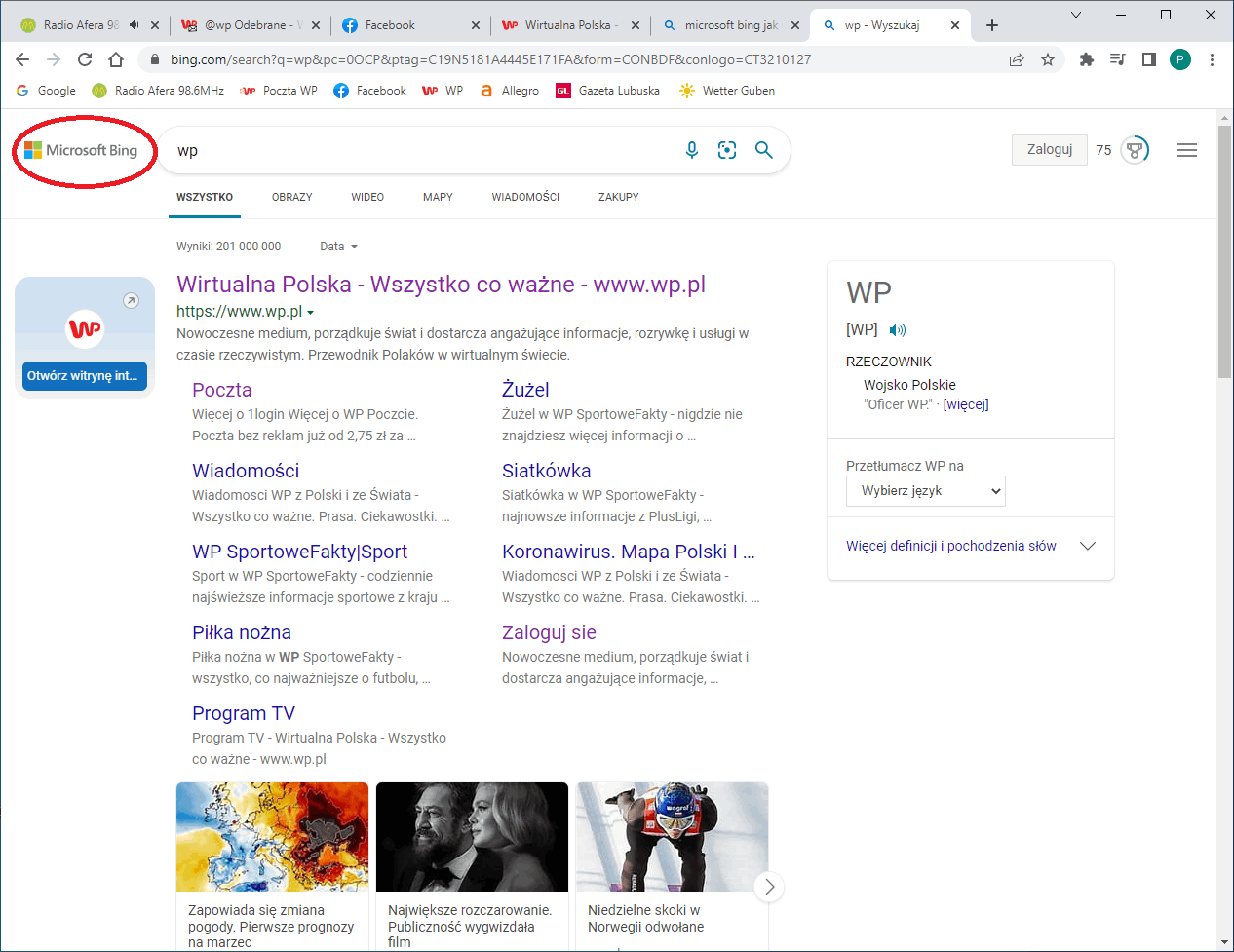Open Wirtualna Polska main result title
The width and height of the screenshot is (1234, 952).
[x=441, y=285]
